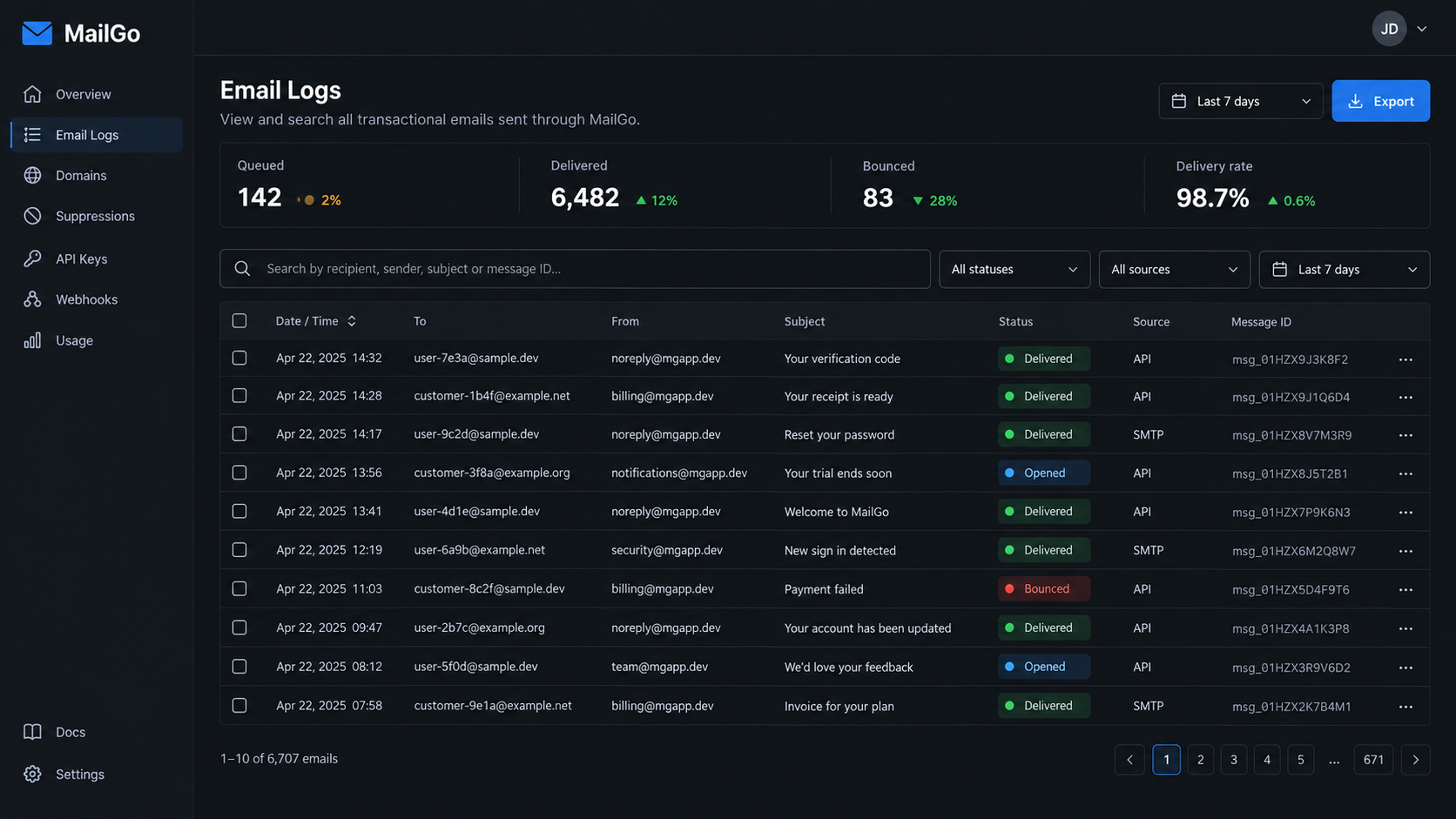Click the JD user avatar
The image size is (1456, 819).
pos(1389,29)
